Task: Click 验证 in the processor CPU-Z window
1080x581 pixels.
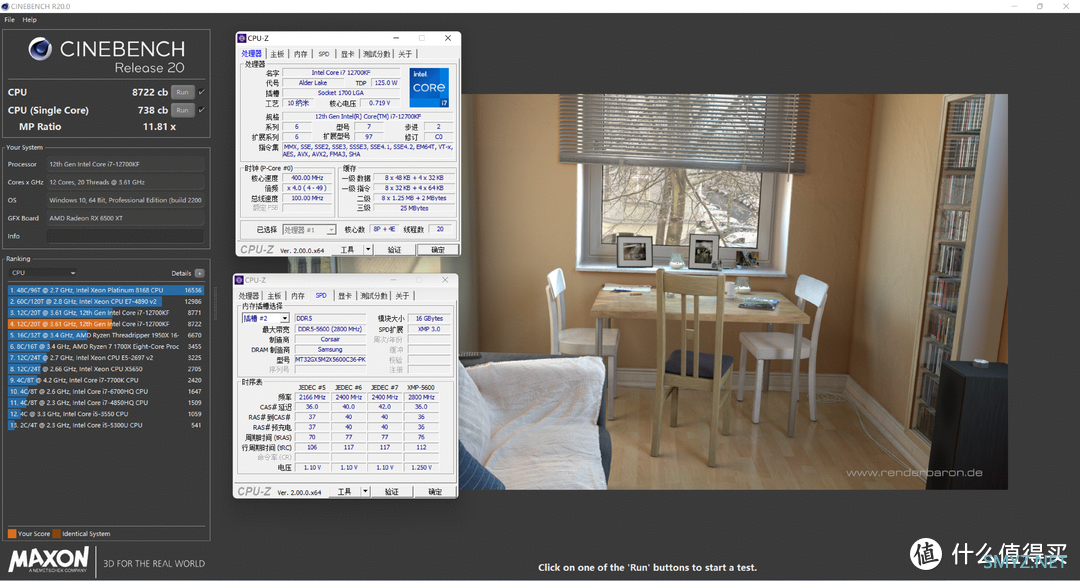Action: tap(394, 250)
